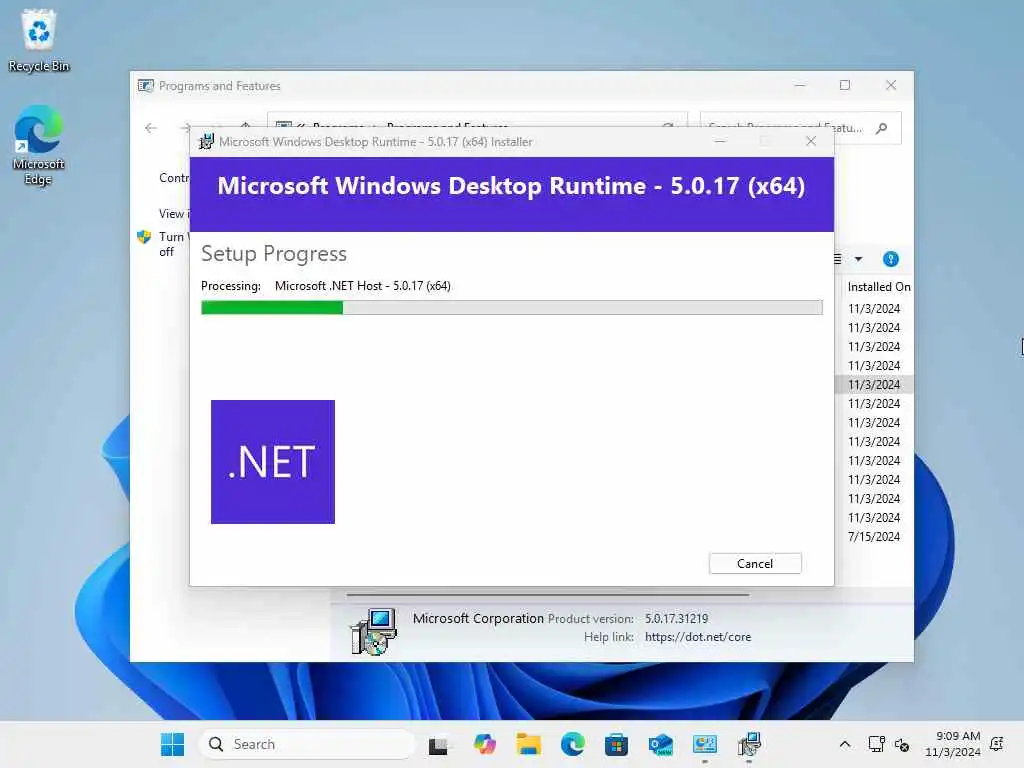
Task: Close the installer window
Action: [811, 141]
